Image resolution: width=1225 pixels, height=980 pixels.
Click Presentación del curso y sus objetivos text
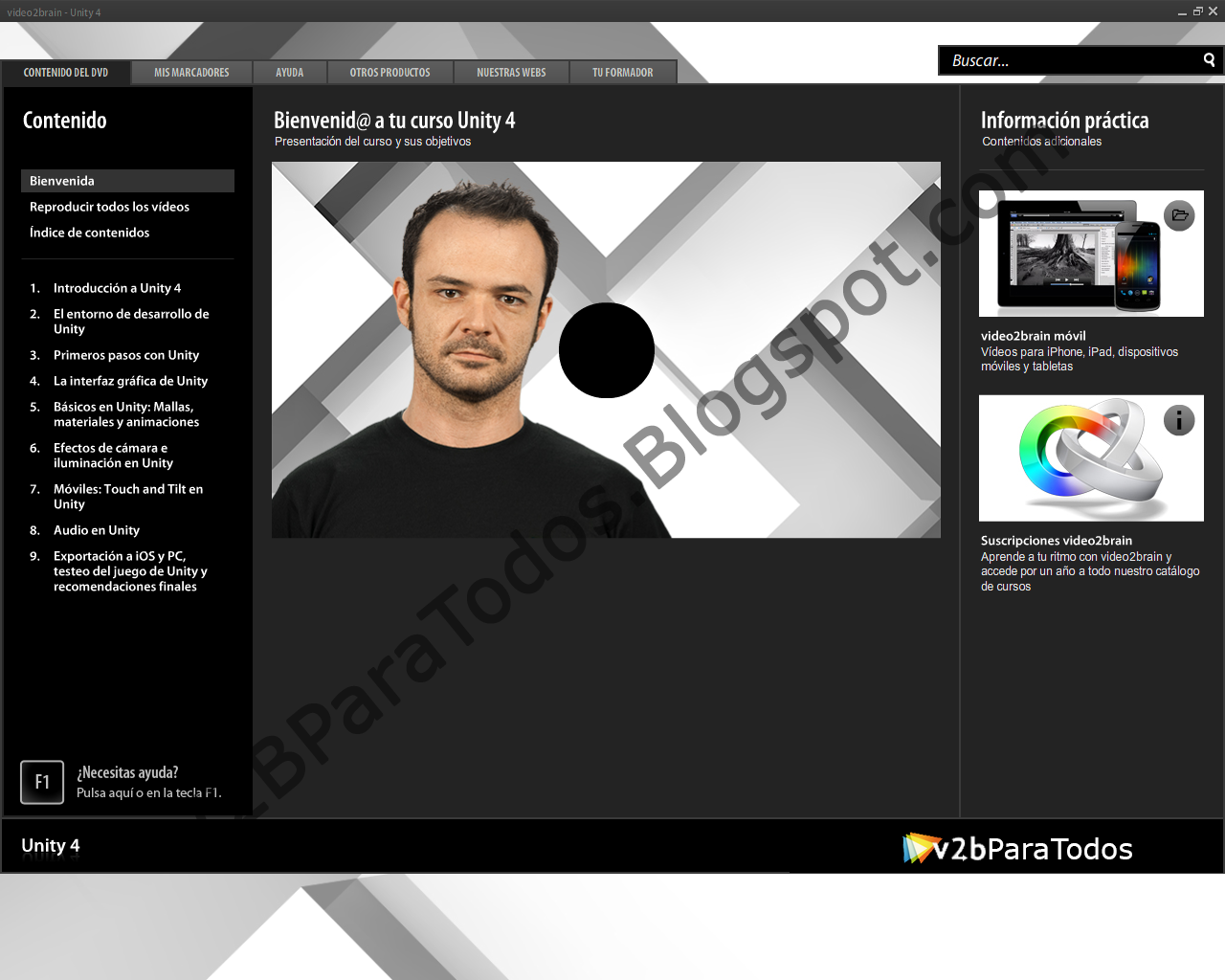tap(372, 142)
